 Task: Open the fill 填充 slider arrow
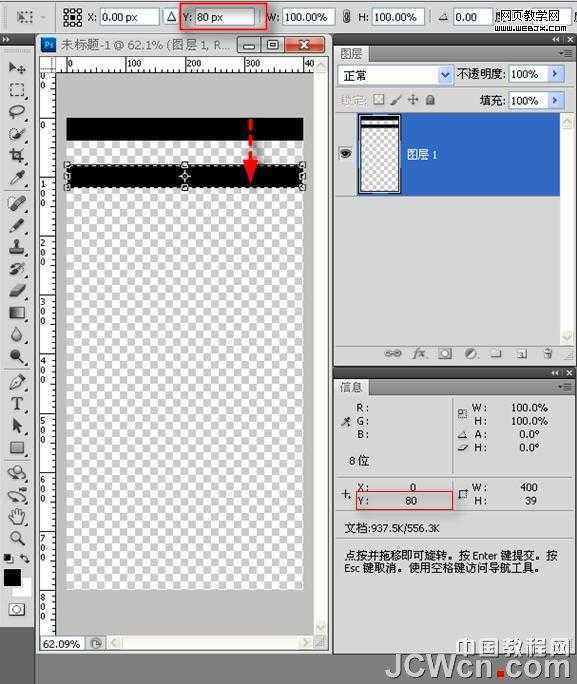pos(555,100)
